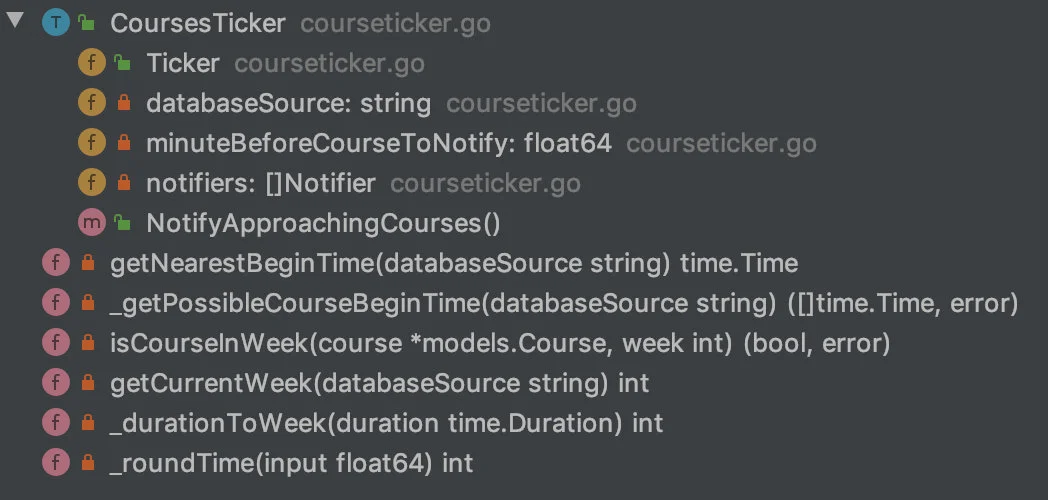
Task: Jump to NotifyApproachingCourses() method
Action: 323,223
